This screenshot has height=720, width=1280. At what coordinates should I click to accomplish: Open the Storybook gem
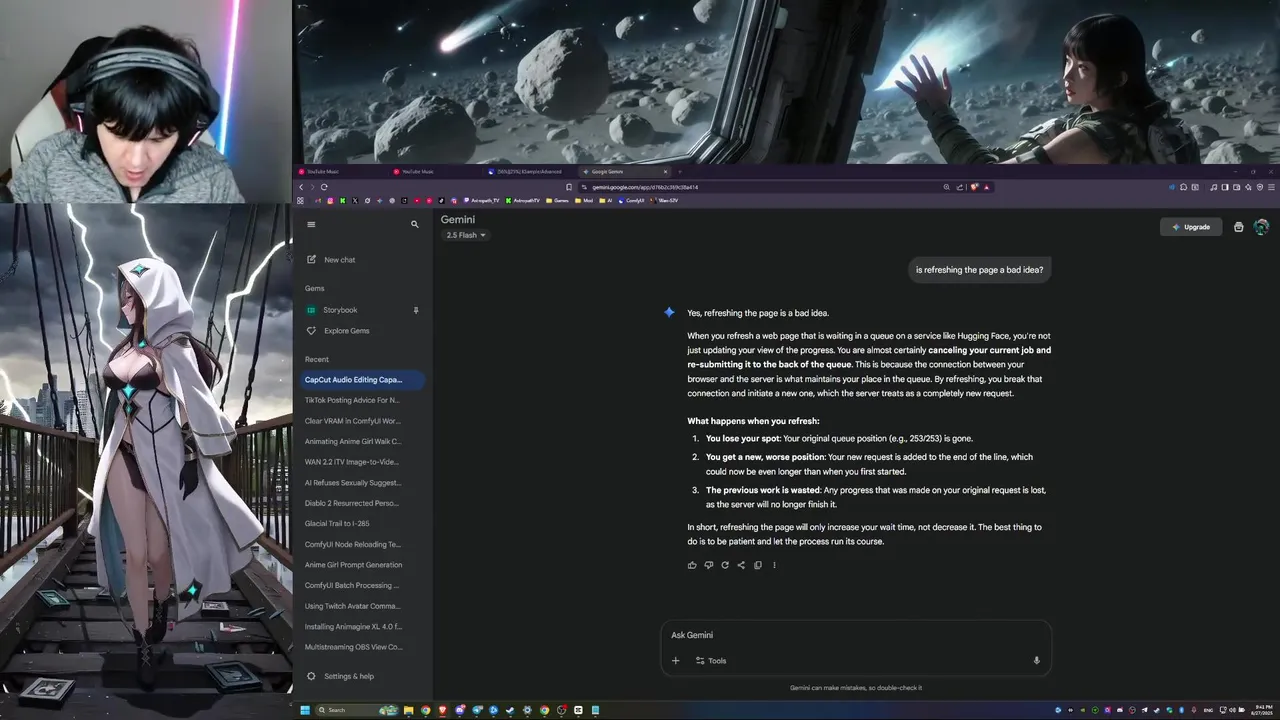point(340,310)
